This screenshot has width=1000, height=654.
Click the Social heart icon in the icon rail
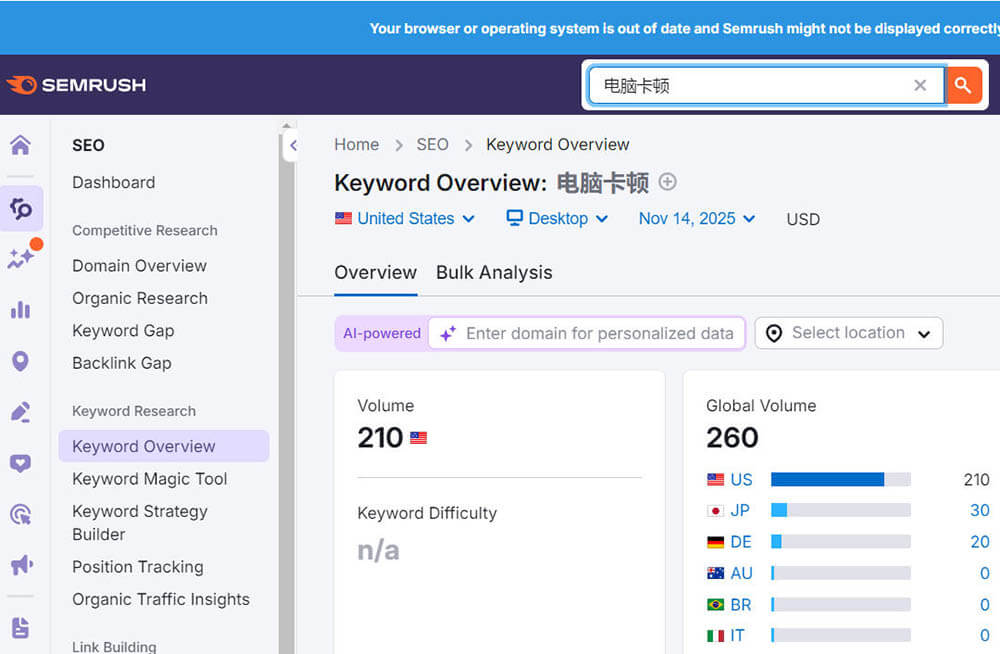point(21,463)
